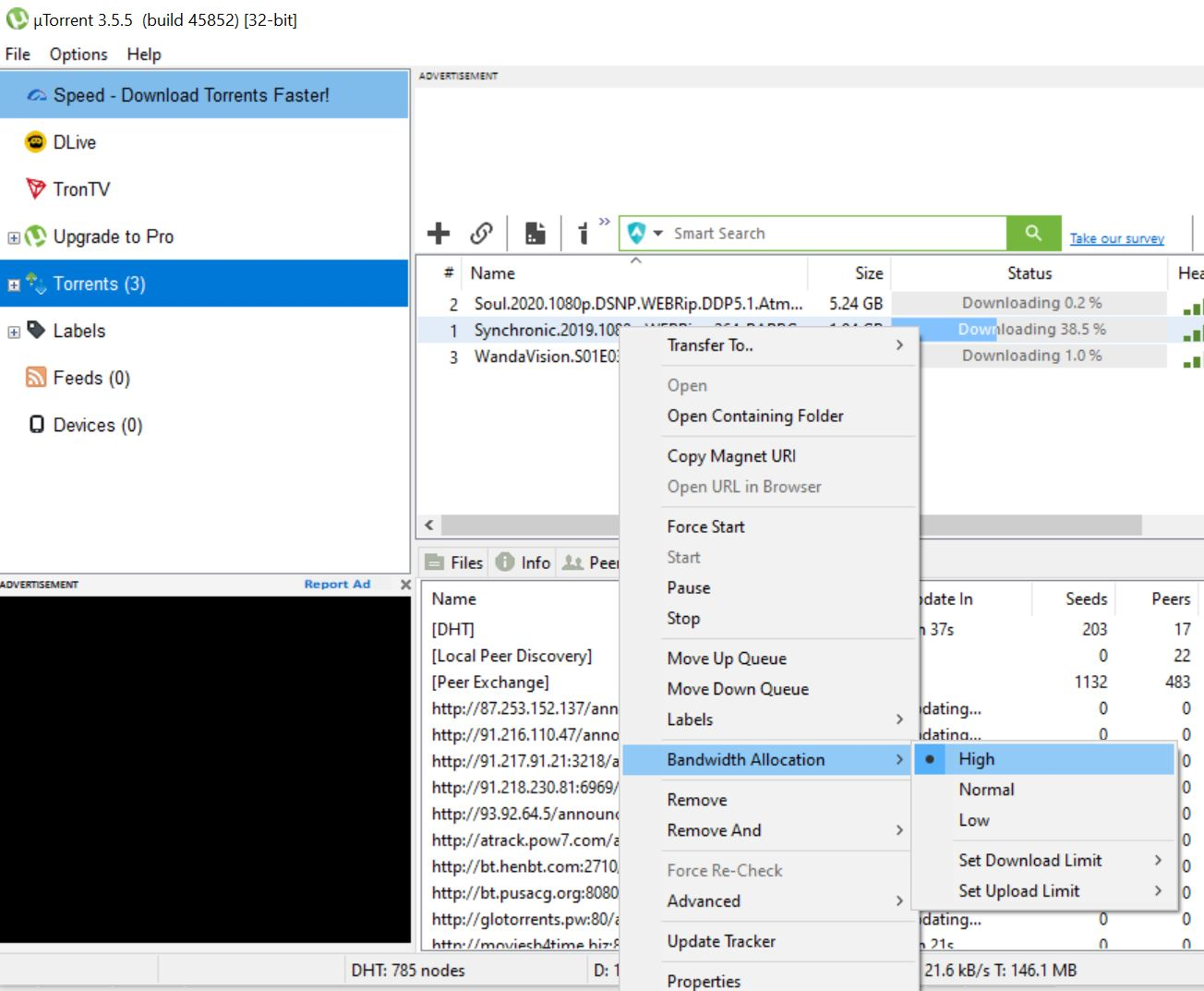Select Low bandwidth allocation
Viewport: 1204px width, 991px height.
[1044, 820]
